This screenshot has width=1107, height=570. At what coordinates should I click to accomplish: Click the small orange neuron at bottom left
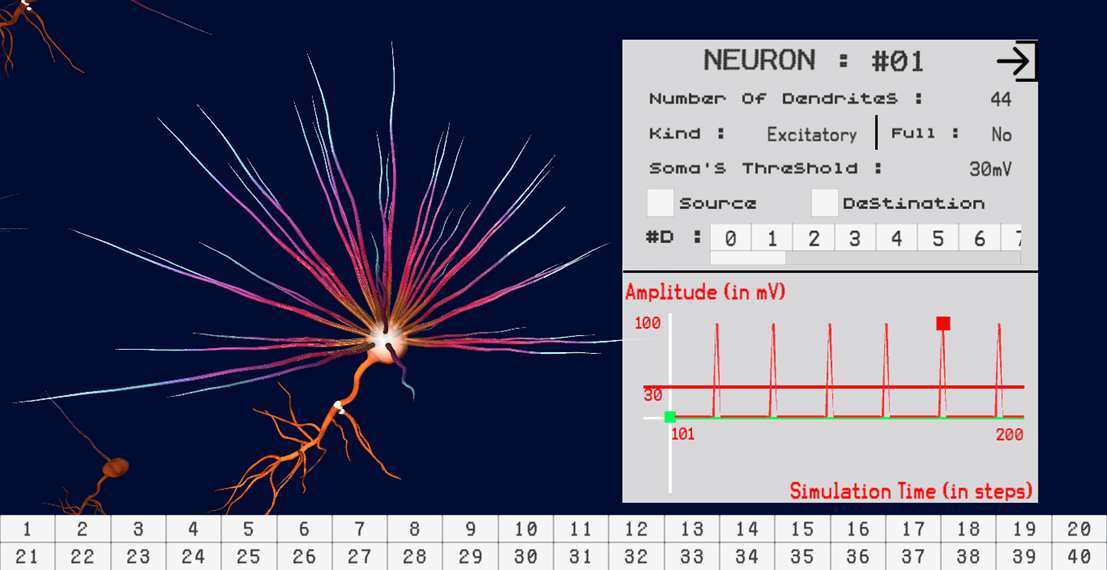pos(116,466)
